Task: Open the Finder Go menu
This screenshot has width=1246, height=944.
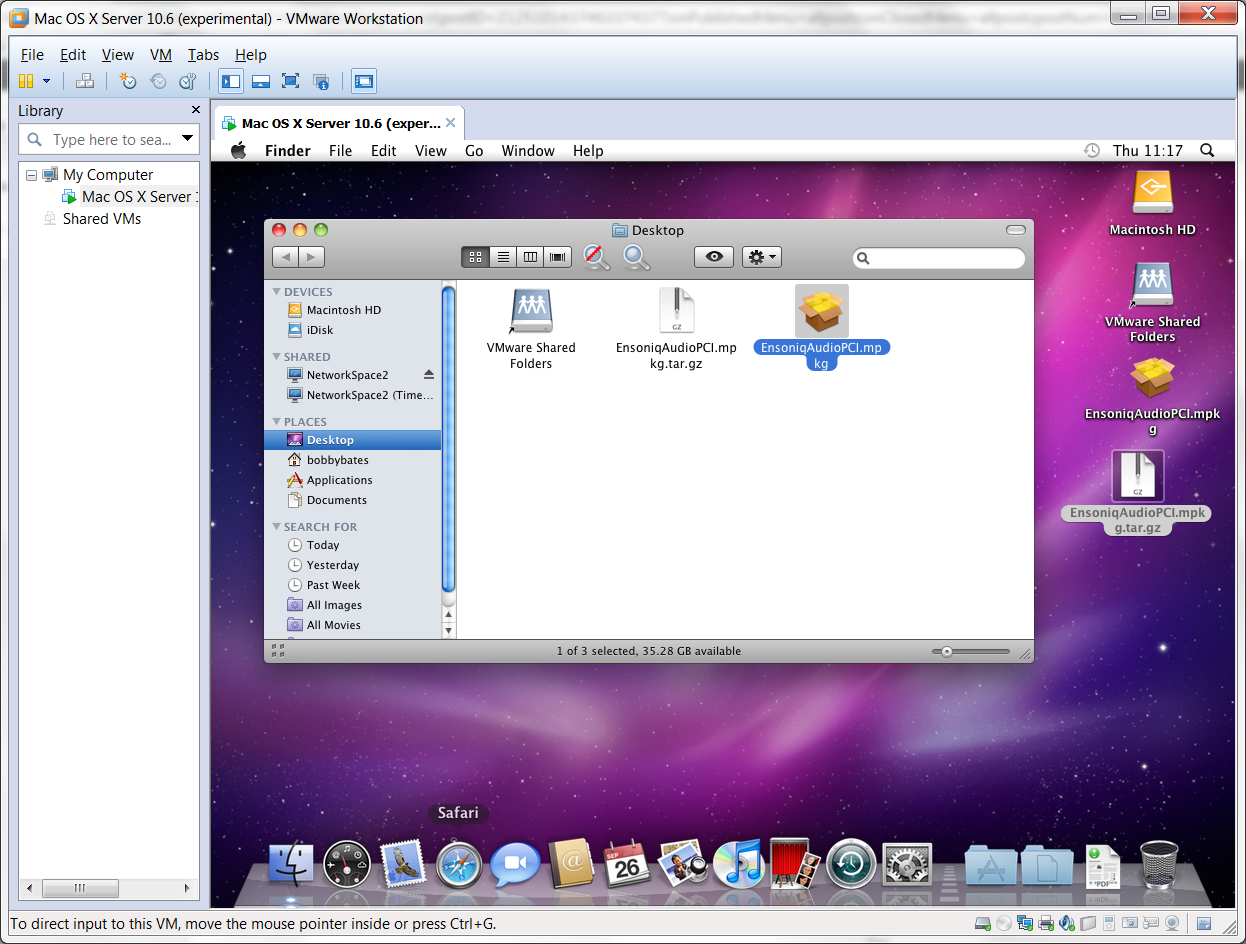Action: click(474, 151)
